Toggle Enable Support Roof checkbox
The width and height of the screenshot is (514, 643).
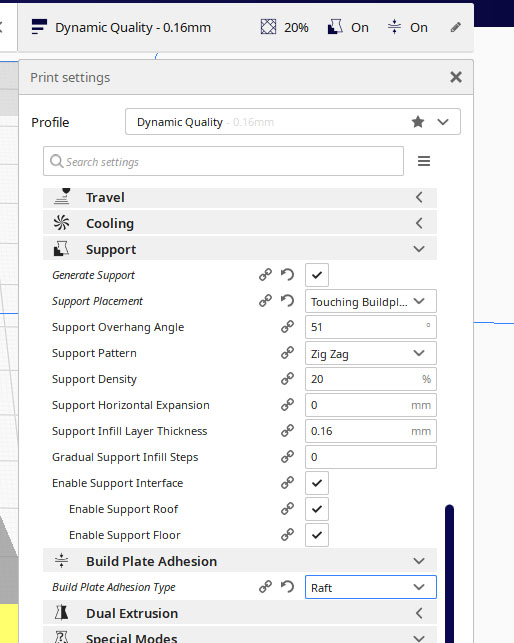pos(317,509)
